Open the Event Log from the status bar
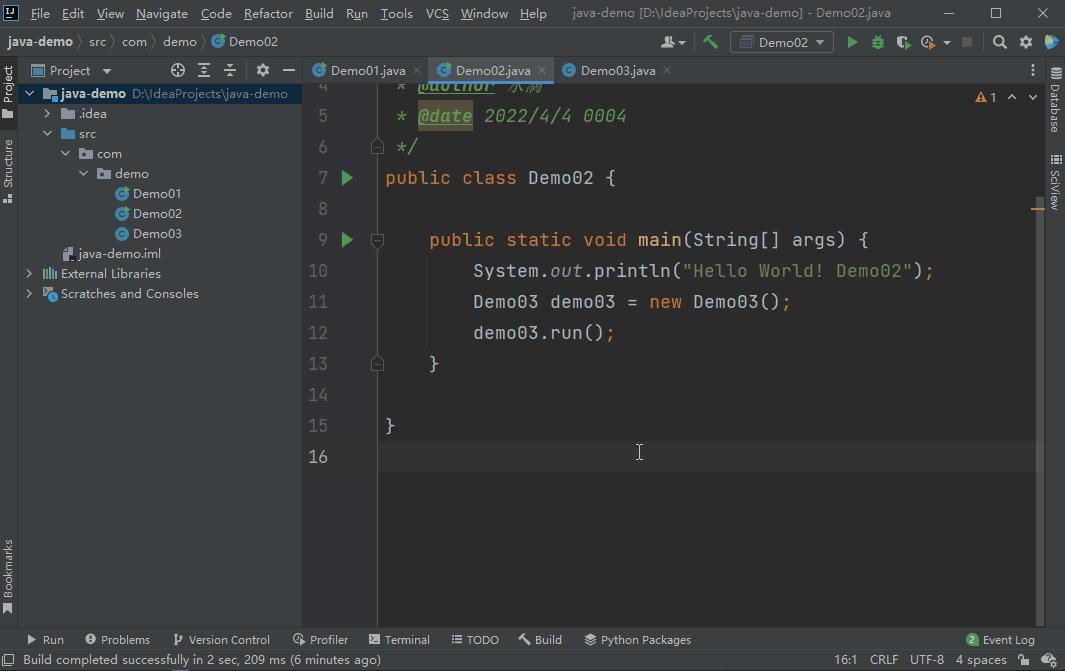 [1000, 639]
